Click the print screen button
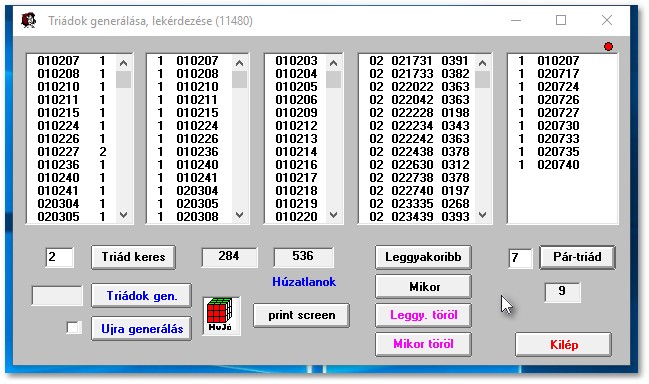Image resolution: width=649 pixels, height=384 pixels. coord(301,315)
